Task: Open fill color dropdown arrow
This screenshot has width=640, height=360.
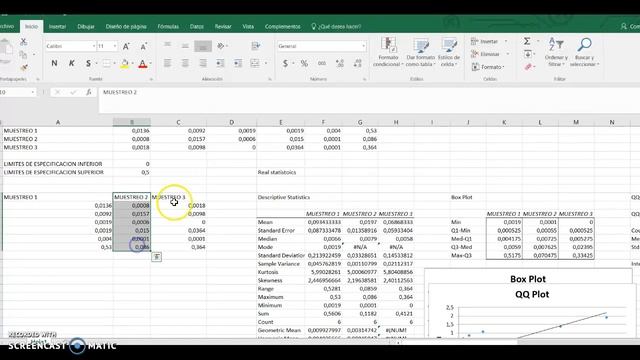Action: click(133, 64)
